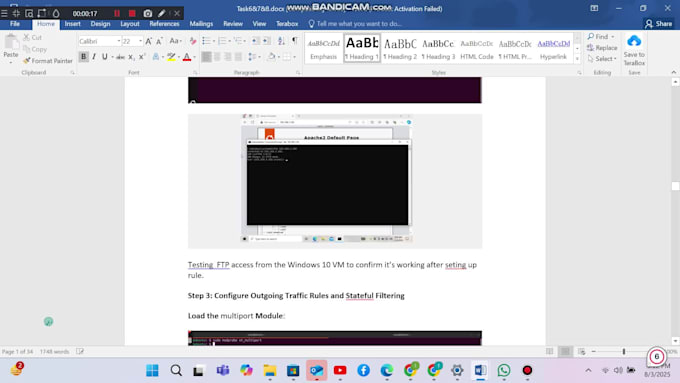Click the Justify alignment icon
This screenshot has height=383, width=680.
238,57
